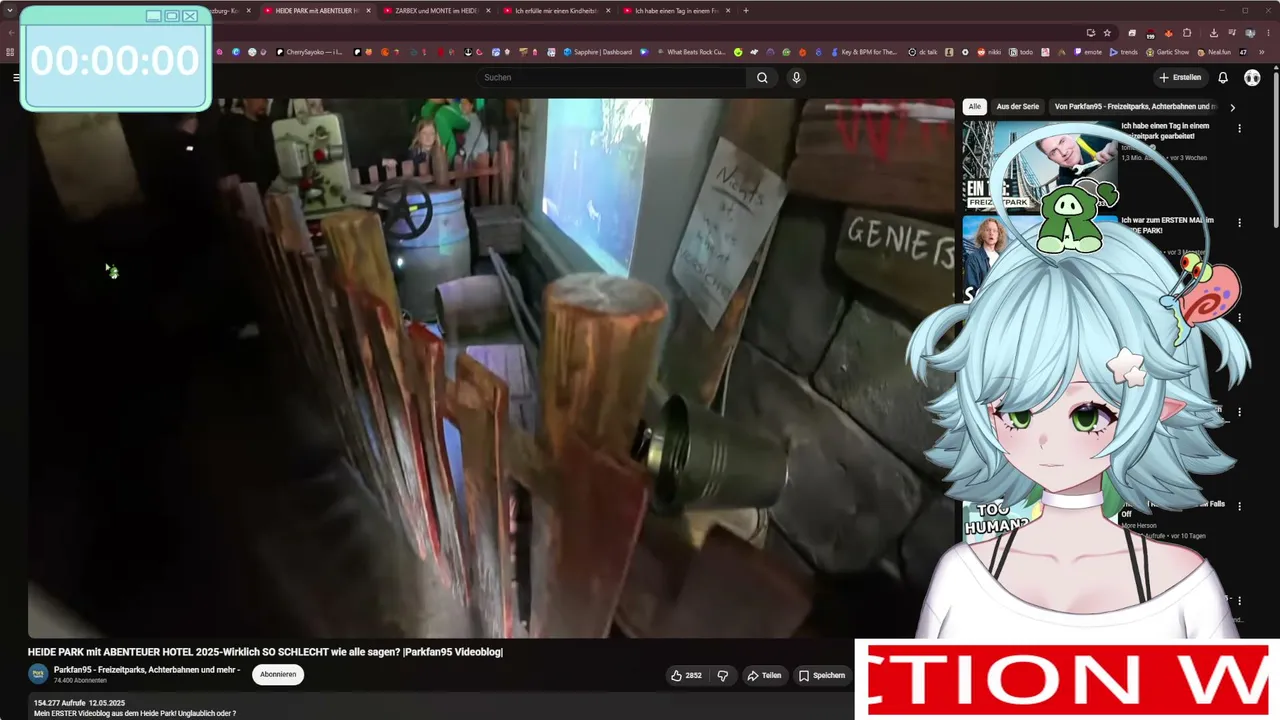Open 'Ich habe einen Tag in einem Freizeitpark gearbeitet' thumbnail
Image resolution: width=1280 pixels, height=720 pixels.
click(1040, 165)
